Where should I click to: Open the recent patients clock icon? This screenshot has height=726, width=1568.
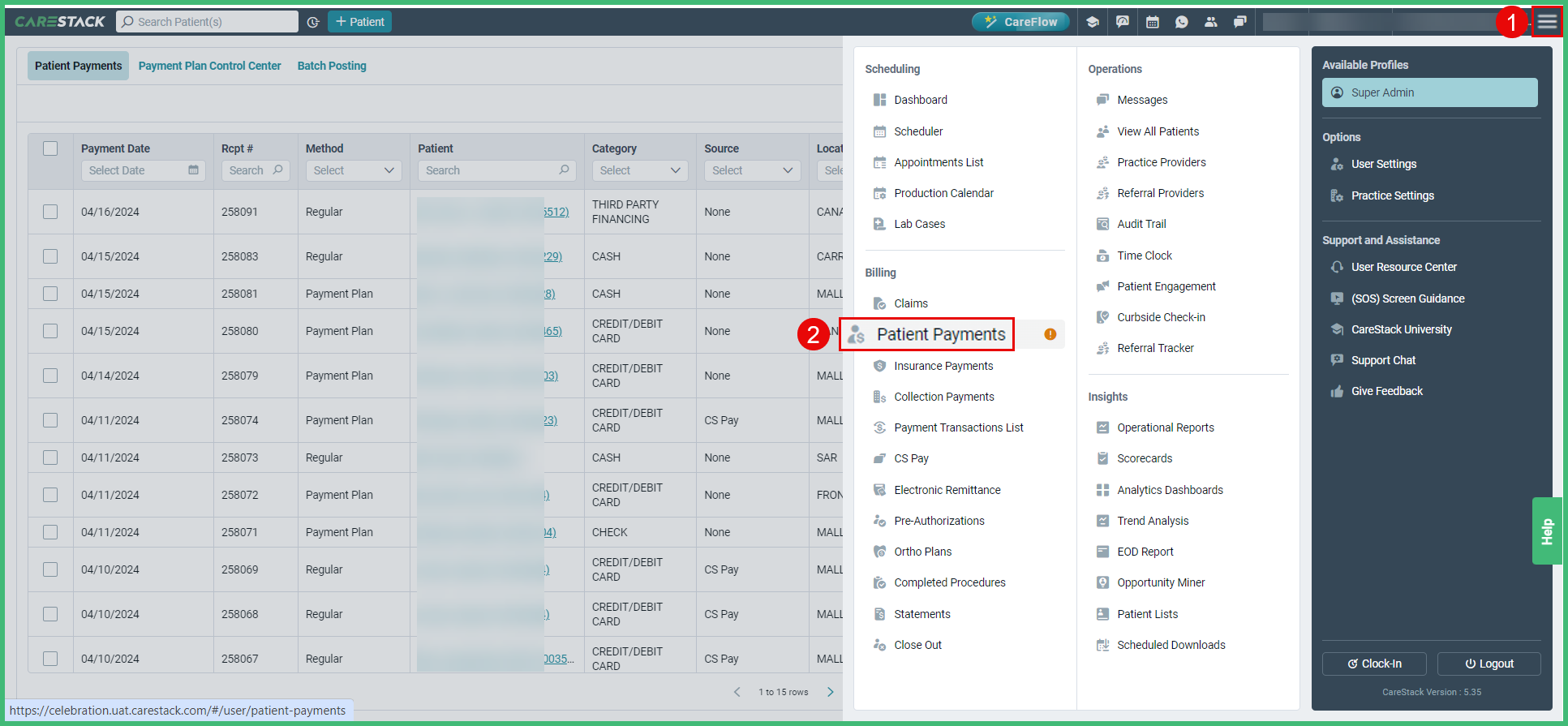(313, 22)
